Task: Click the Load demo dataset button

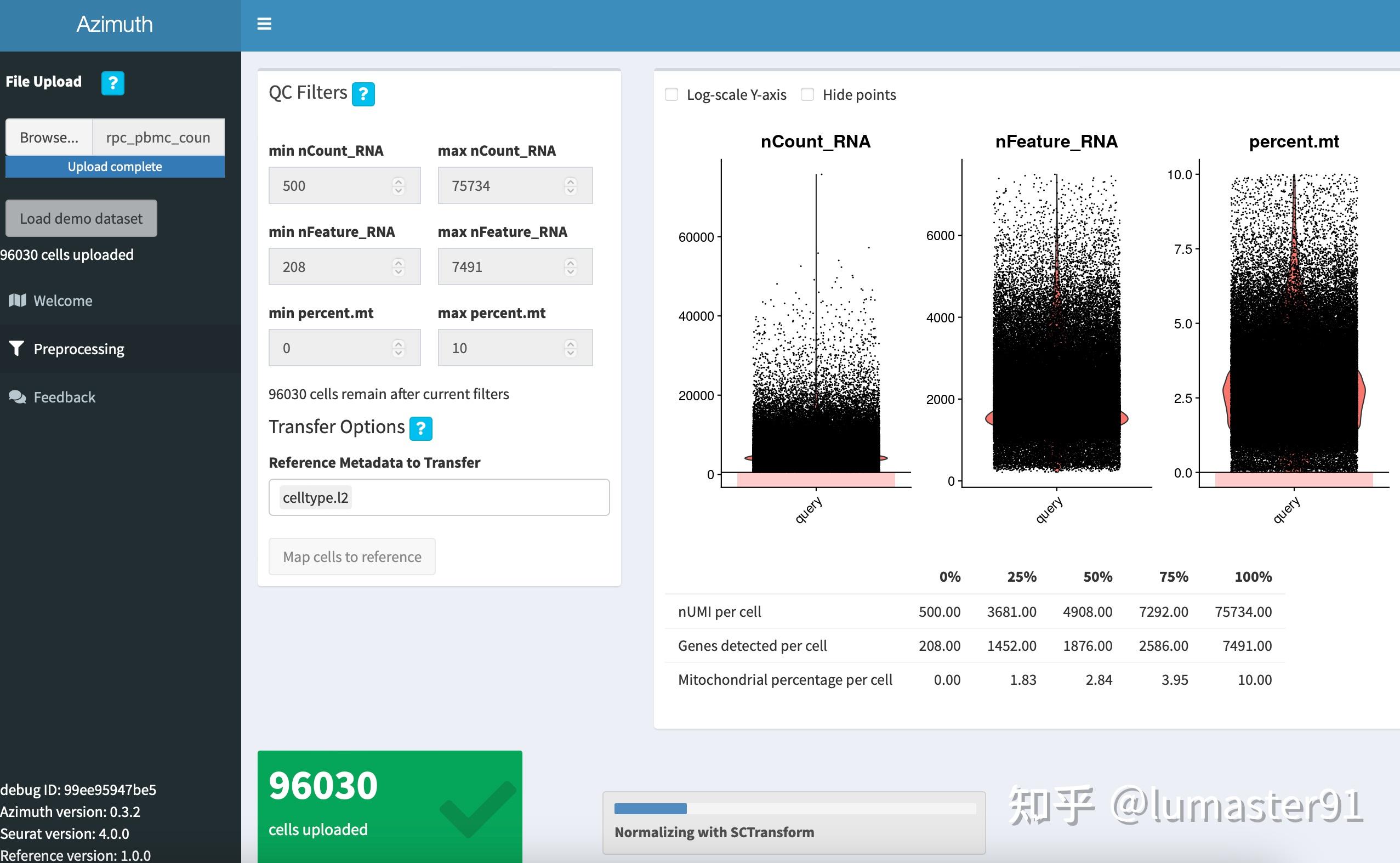Action: click(x=81, y=218)
